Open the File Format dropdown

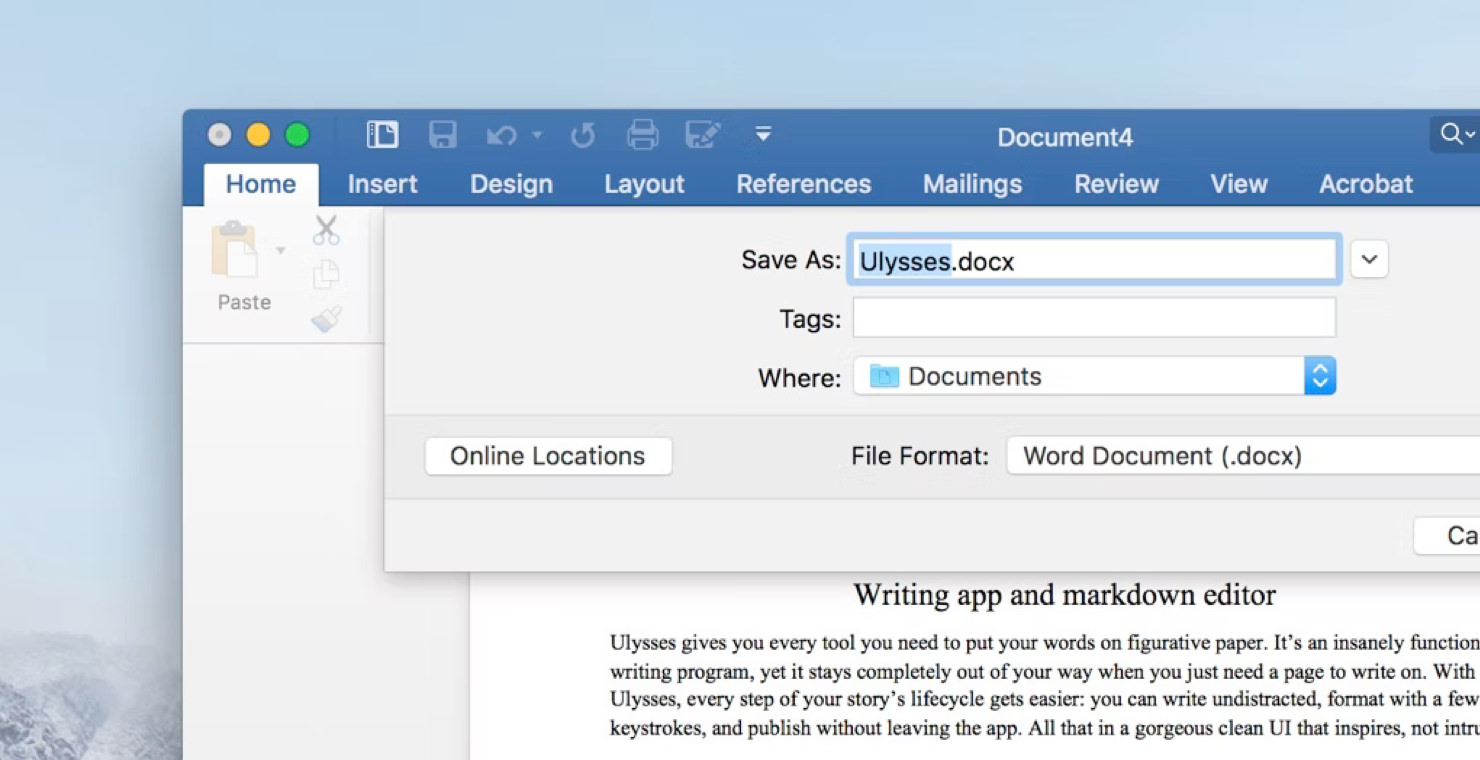(1243, 456)
